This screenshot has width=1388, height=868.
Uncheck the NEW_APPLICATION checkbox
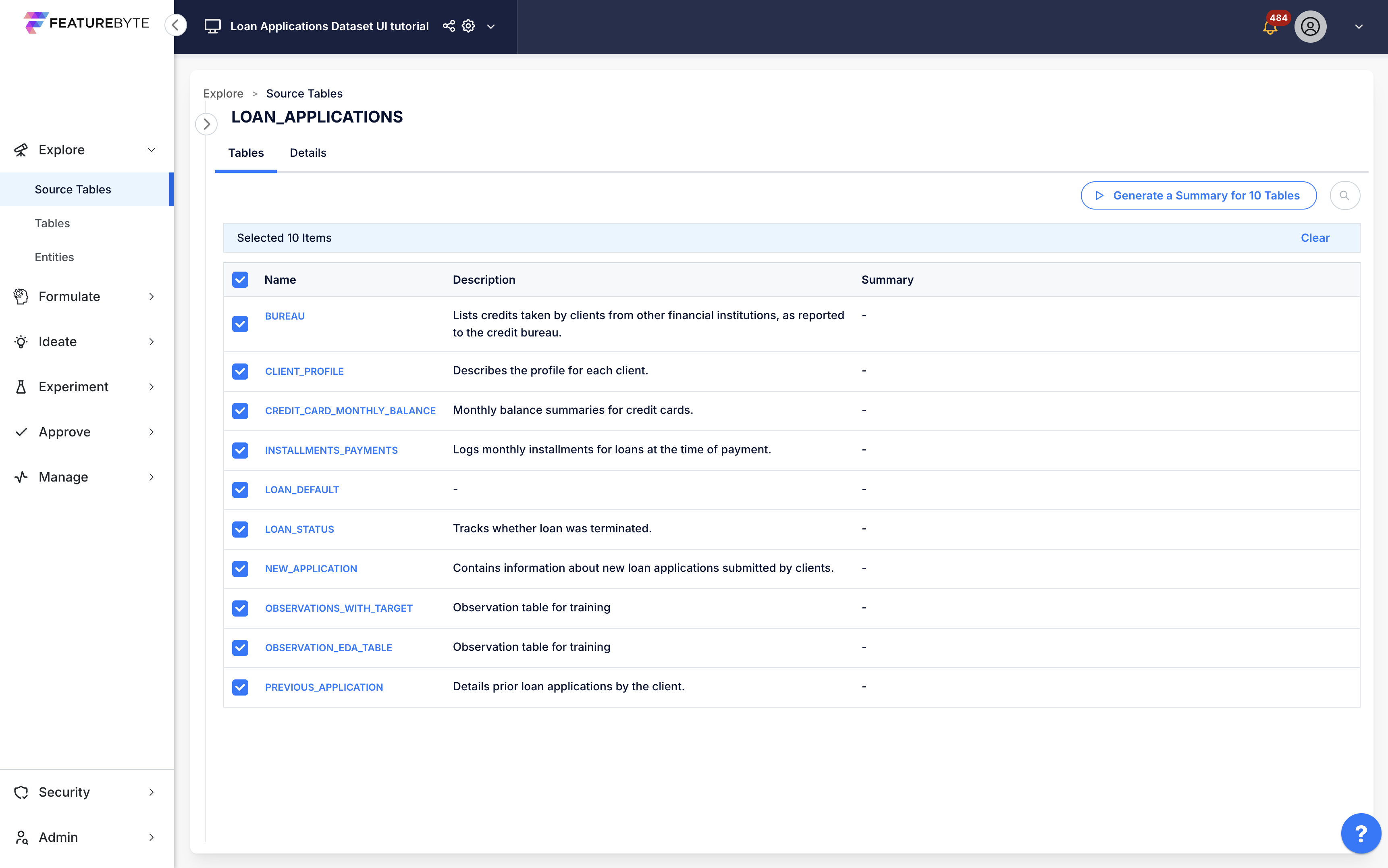240,569
